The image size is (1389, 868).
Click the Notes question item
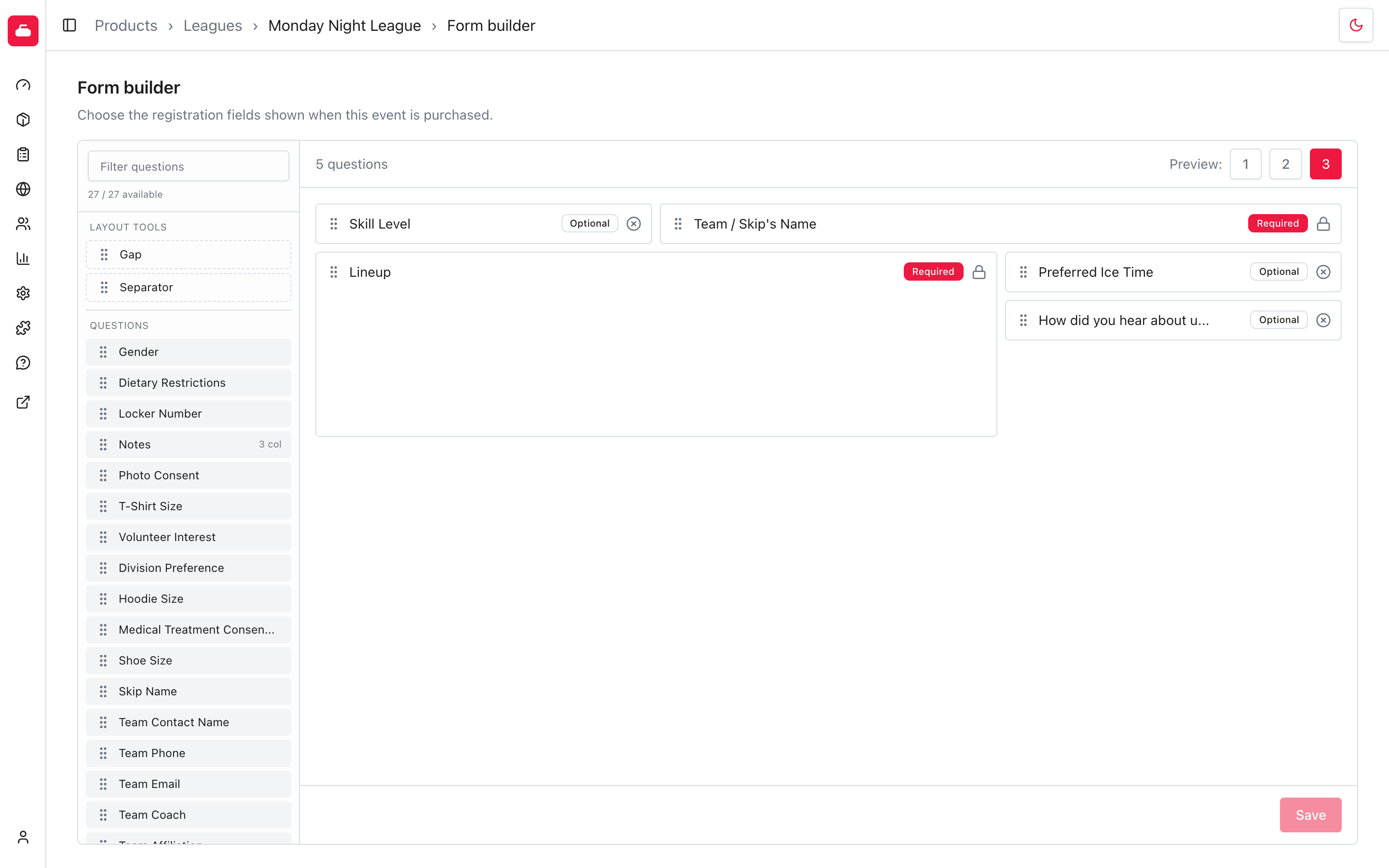pos(188,444)
